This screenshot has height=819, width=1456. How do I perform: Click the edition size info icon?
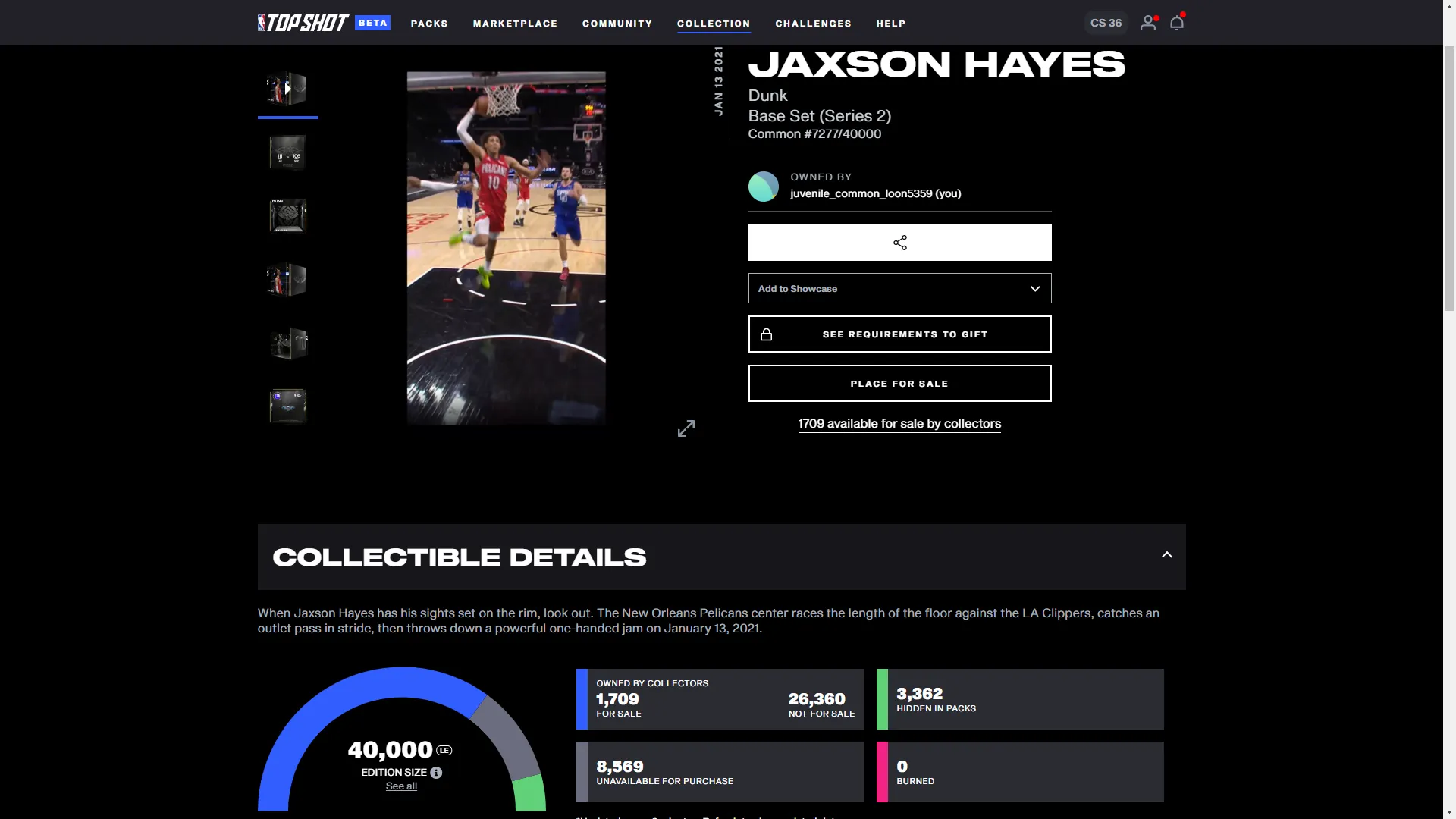[435, 773]
